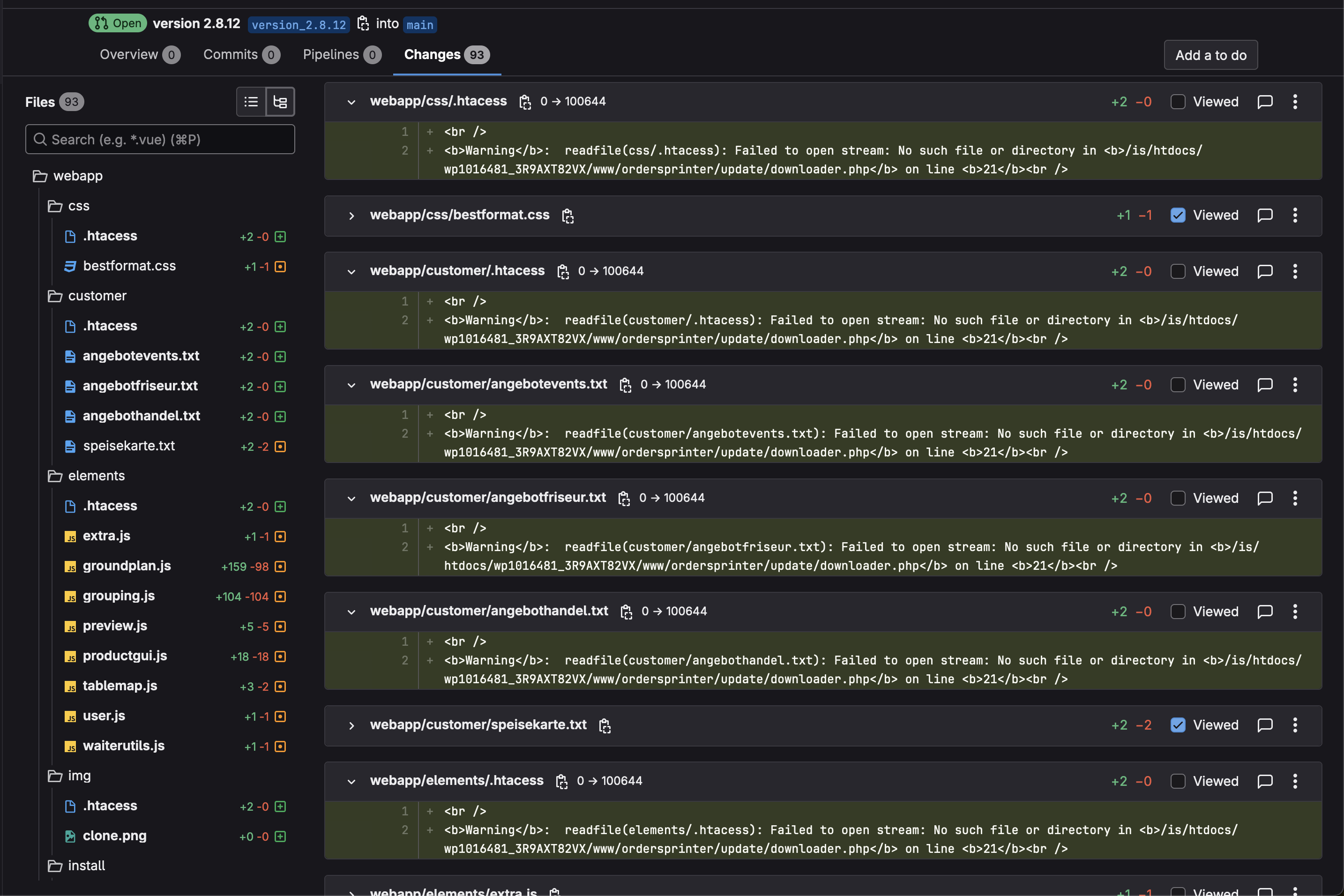This screenshot has height=896, width=1344.
Task: Uncheck Viewed for webapp/css/bestformat.css
Action: (x=1178, y=216)
